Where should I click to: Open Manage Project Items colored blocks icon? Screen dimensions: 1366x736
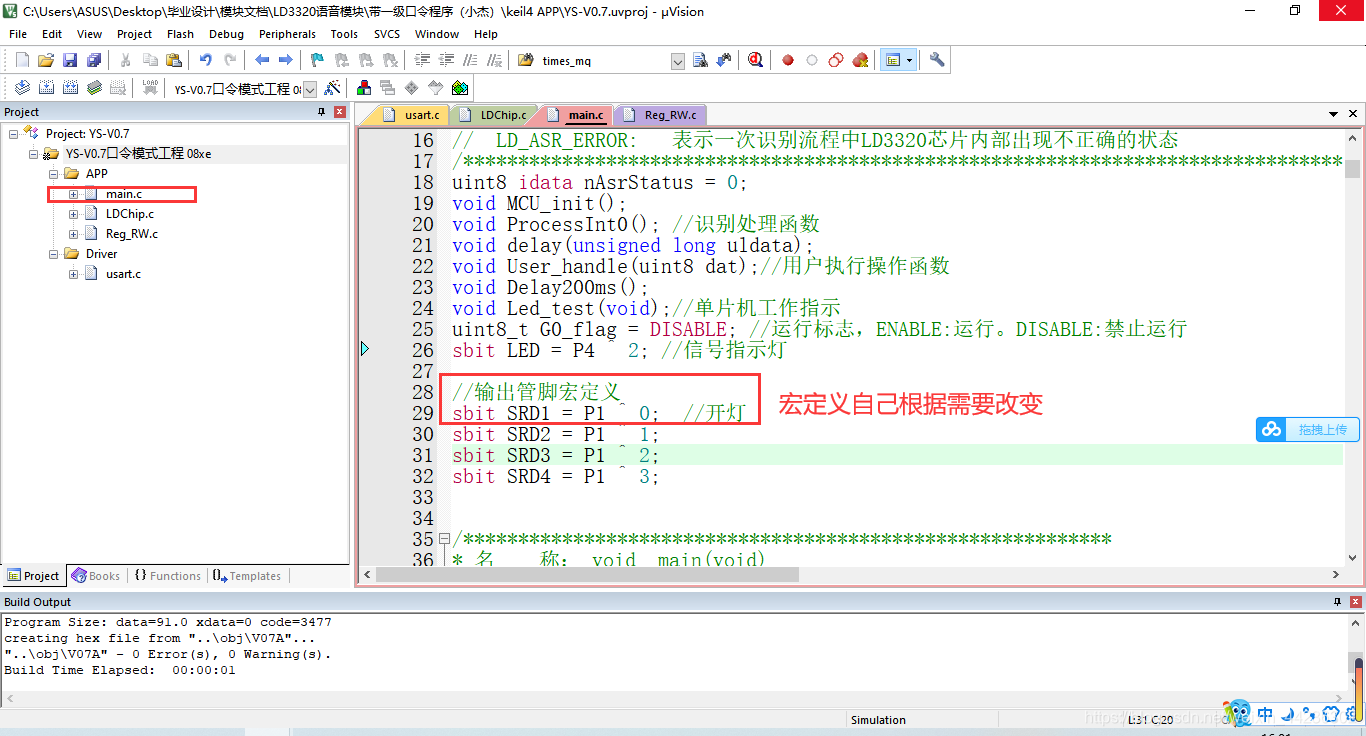pyautogui.click(x=364, y=88)
